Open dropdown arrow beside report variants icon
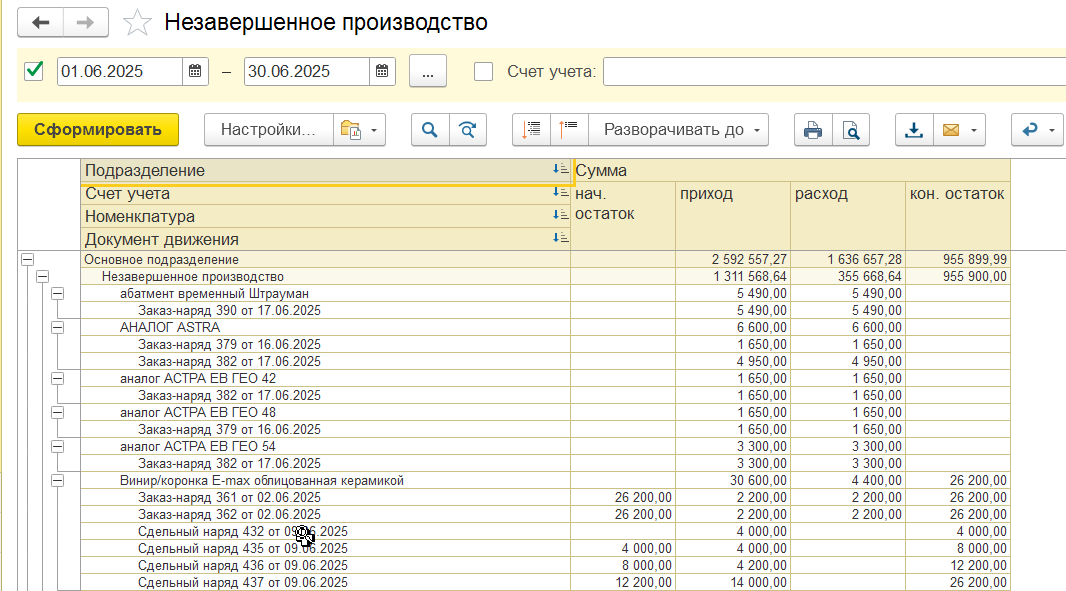 374,130
